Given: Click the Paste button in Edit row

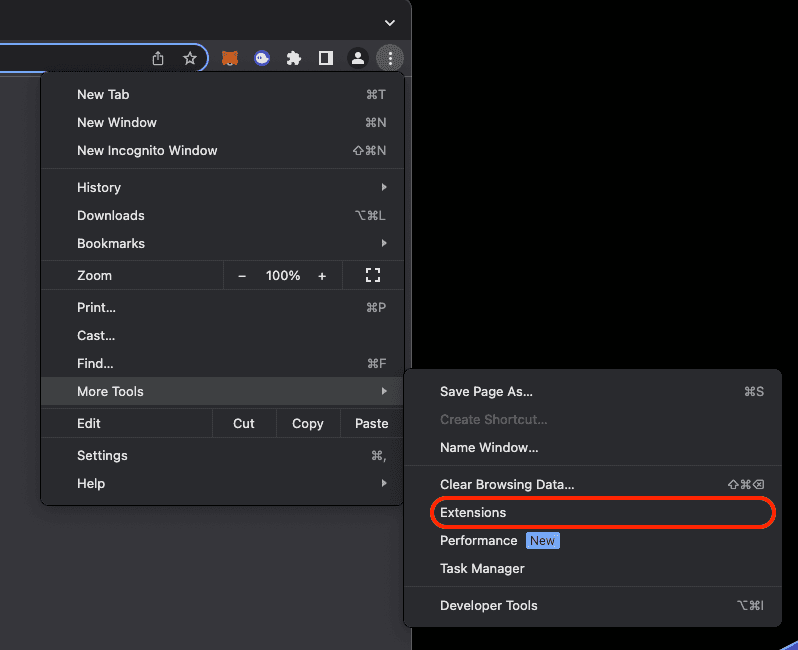Looking at the screenshot, I should tap(372, 423).
